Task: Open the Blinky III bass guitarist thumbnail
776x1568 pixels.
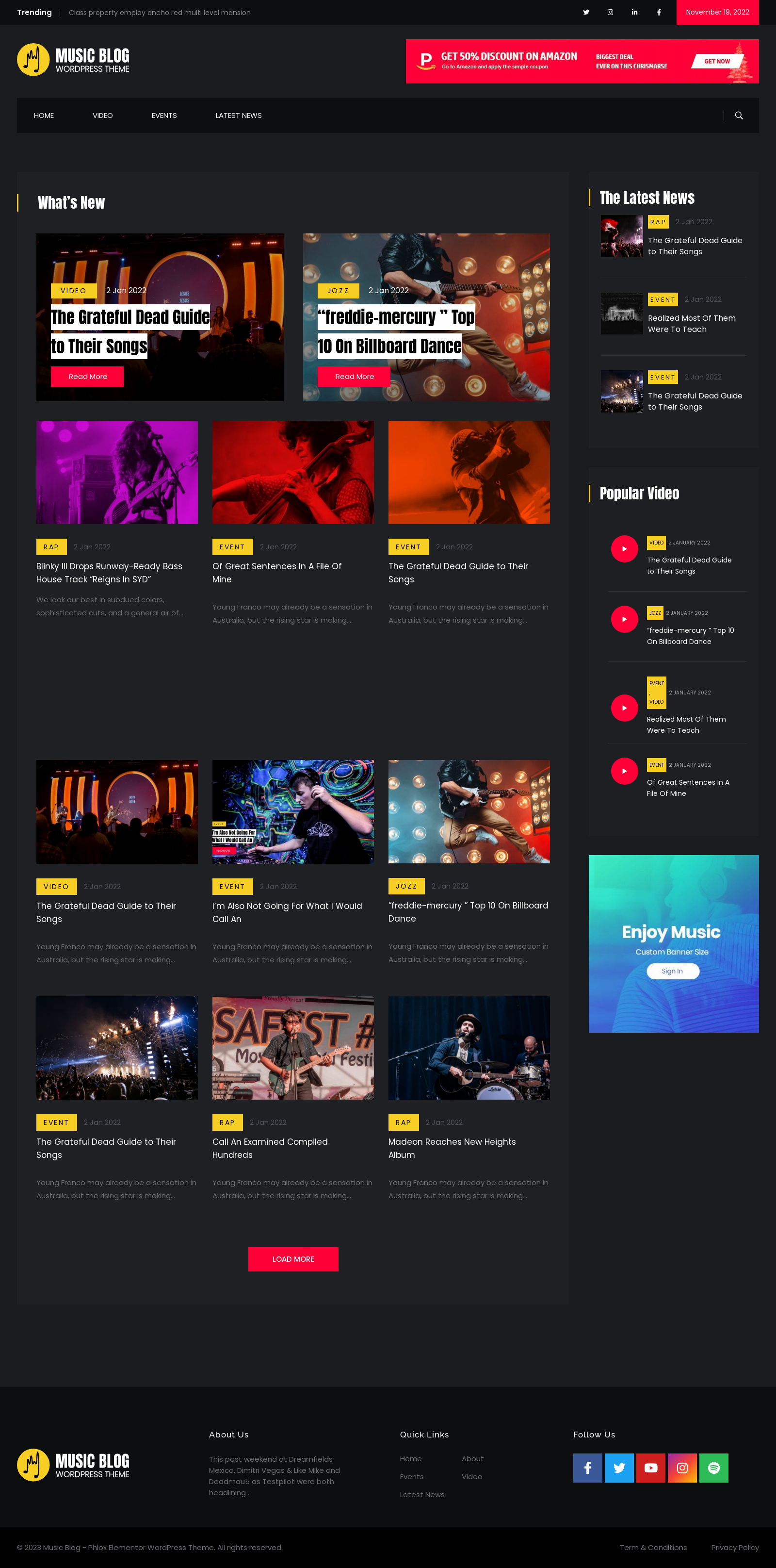Action: tap(117, 472)
